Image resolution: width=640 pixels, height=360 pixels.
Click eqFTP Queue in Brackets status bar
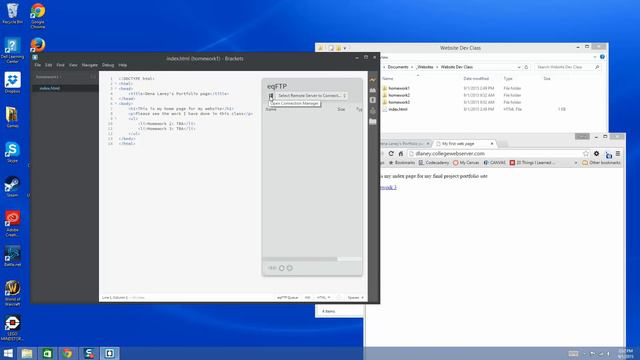pos(287,298)
